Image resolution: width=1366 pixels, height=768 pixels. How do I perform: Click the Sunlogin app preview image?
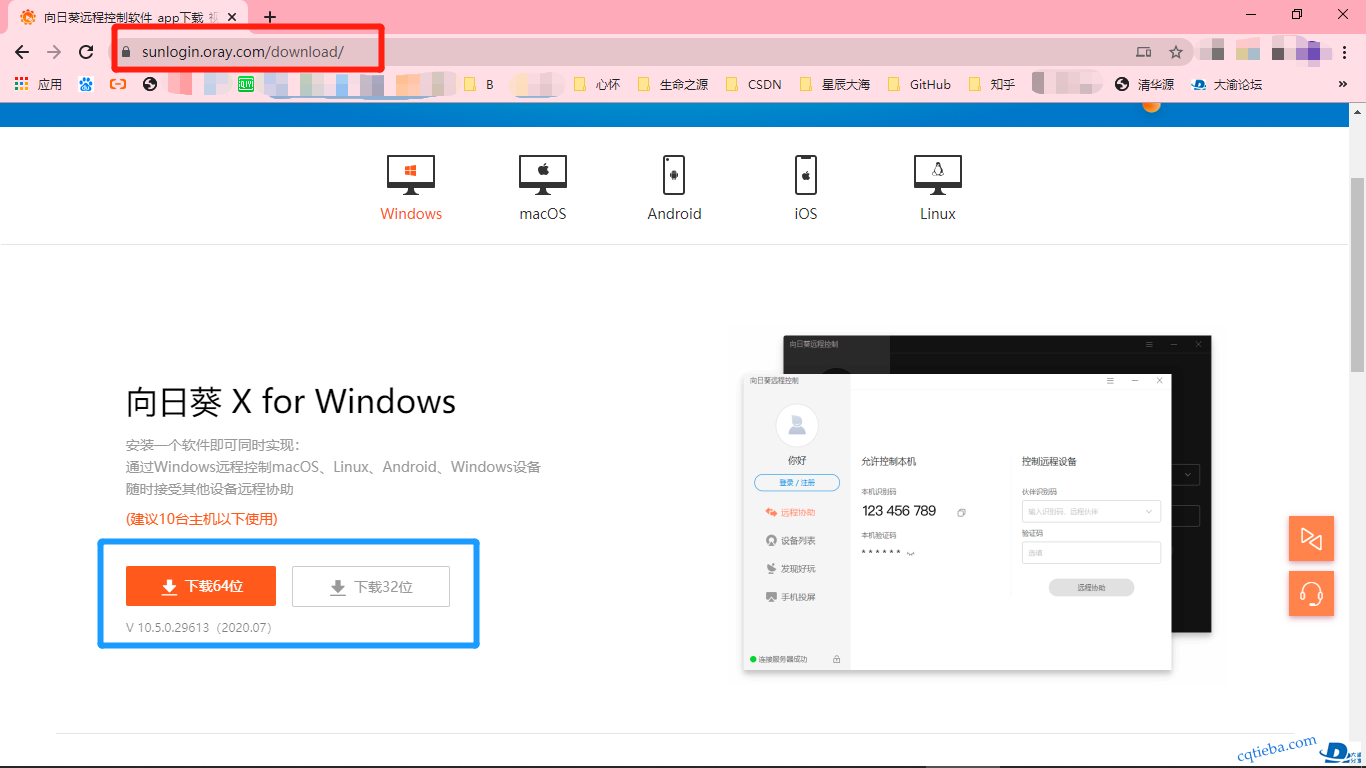click(977, 503)
